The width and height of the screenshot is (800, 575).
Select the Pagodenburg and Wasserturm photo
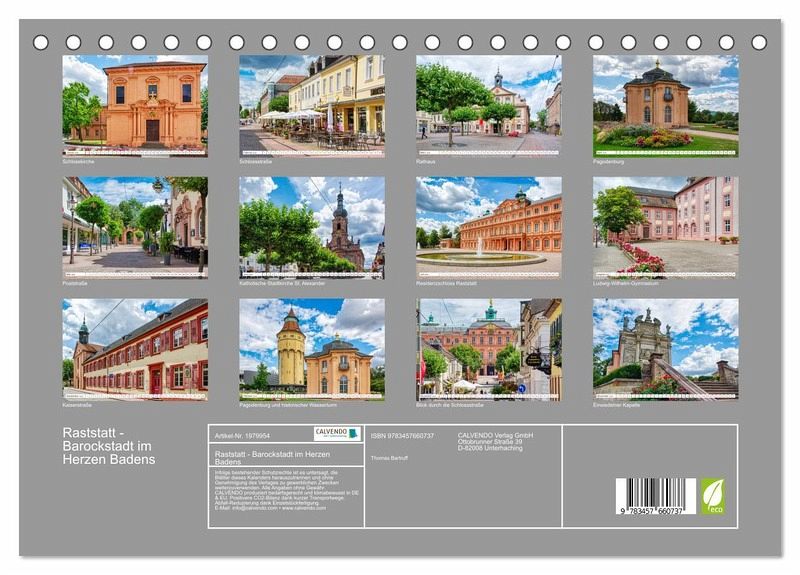(311, 347)
